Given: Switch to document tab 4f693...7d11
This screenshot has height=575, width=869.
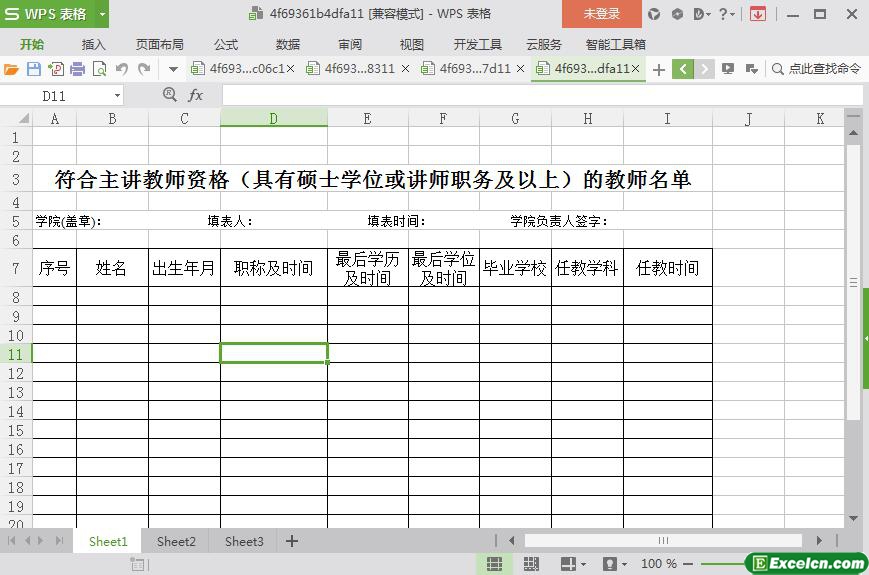Looking at the screenshot, I should (467, 69).
